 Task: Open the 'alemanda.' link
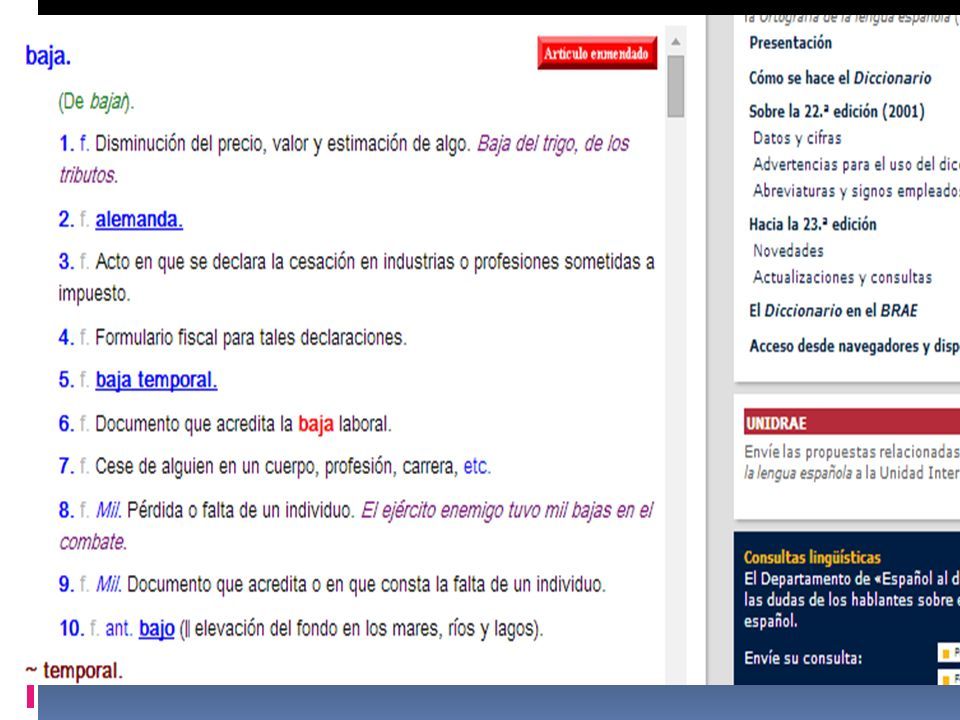(x=139, y=219)
